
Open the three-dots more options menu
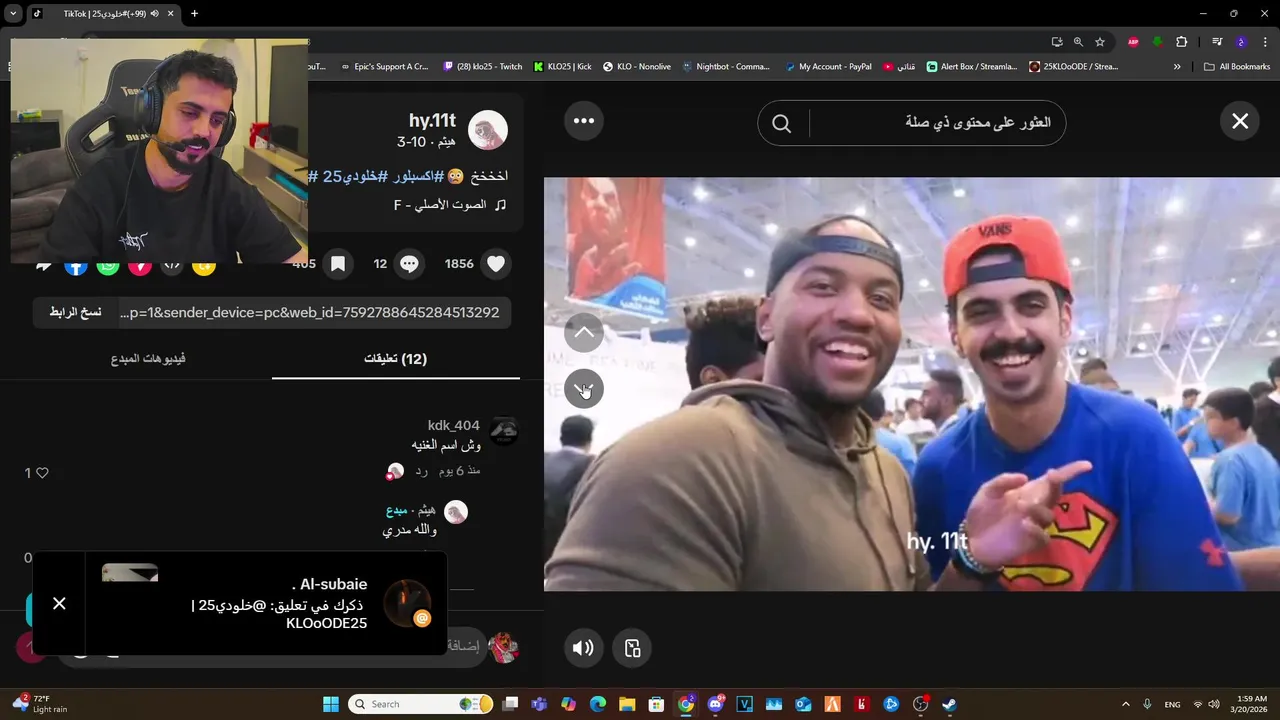[584, 121]
